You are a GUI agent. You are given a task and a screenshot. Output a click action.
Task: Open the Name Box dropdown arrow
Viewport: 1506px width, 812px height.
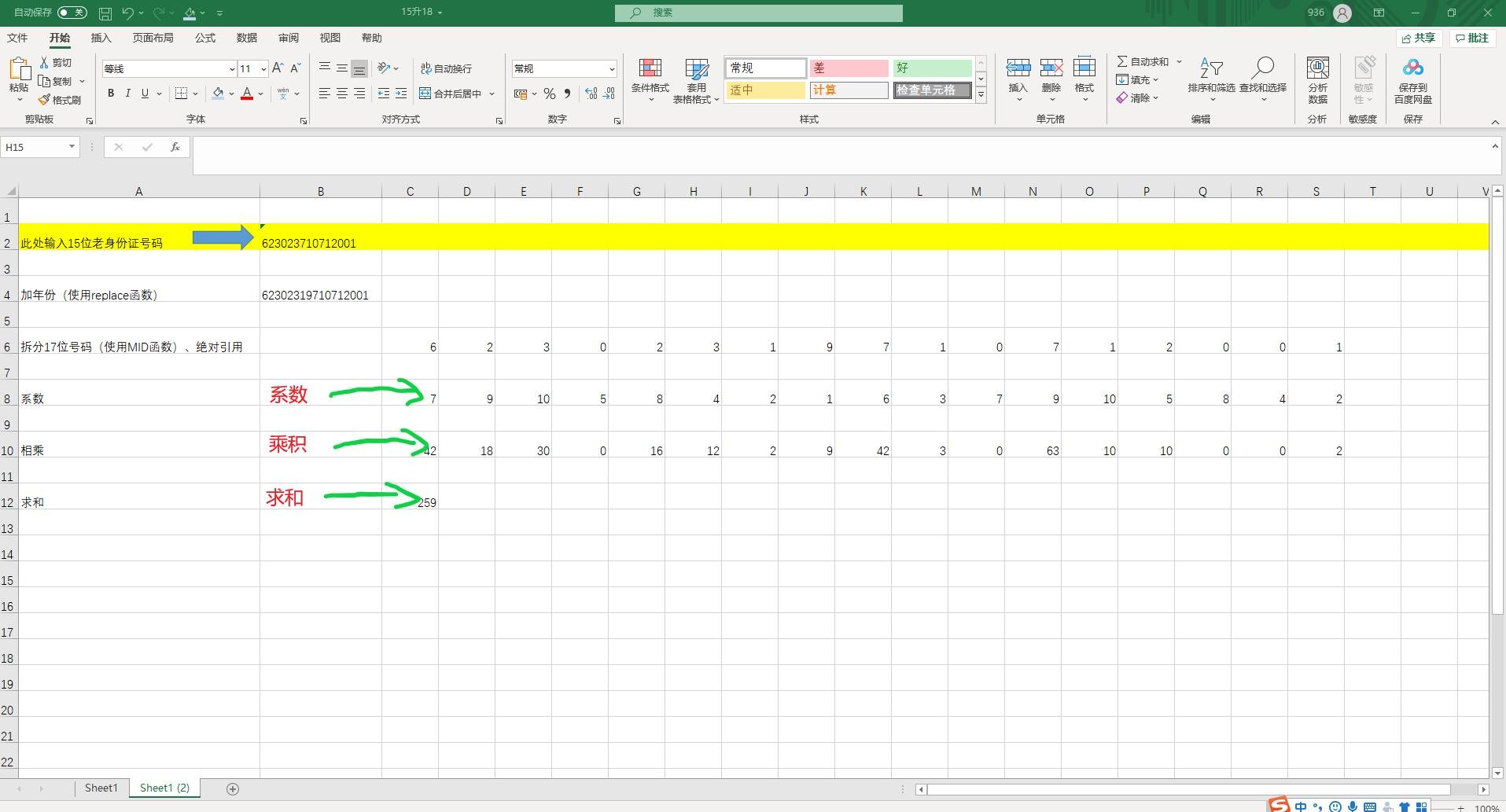tap(72, 147)
